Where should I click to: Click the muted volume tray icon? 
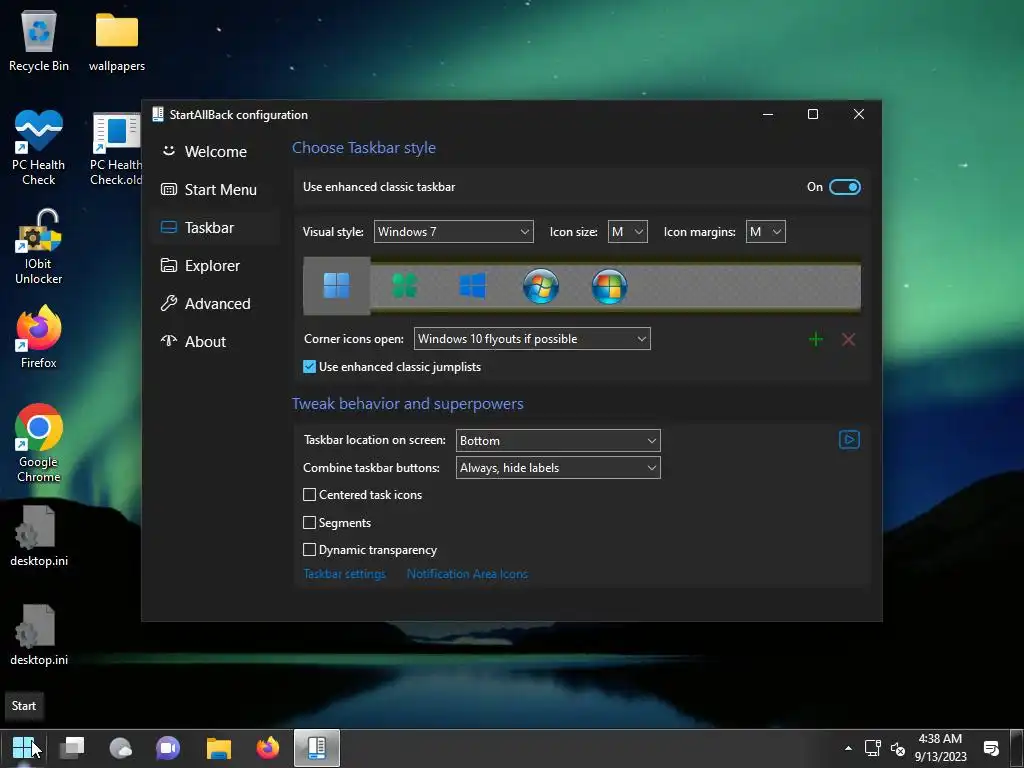tap(898, 748)
